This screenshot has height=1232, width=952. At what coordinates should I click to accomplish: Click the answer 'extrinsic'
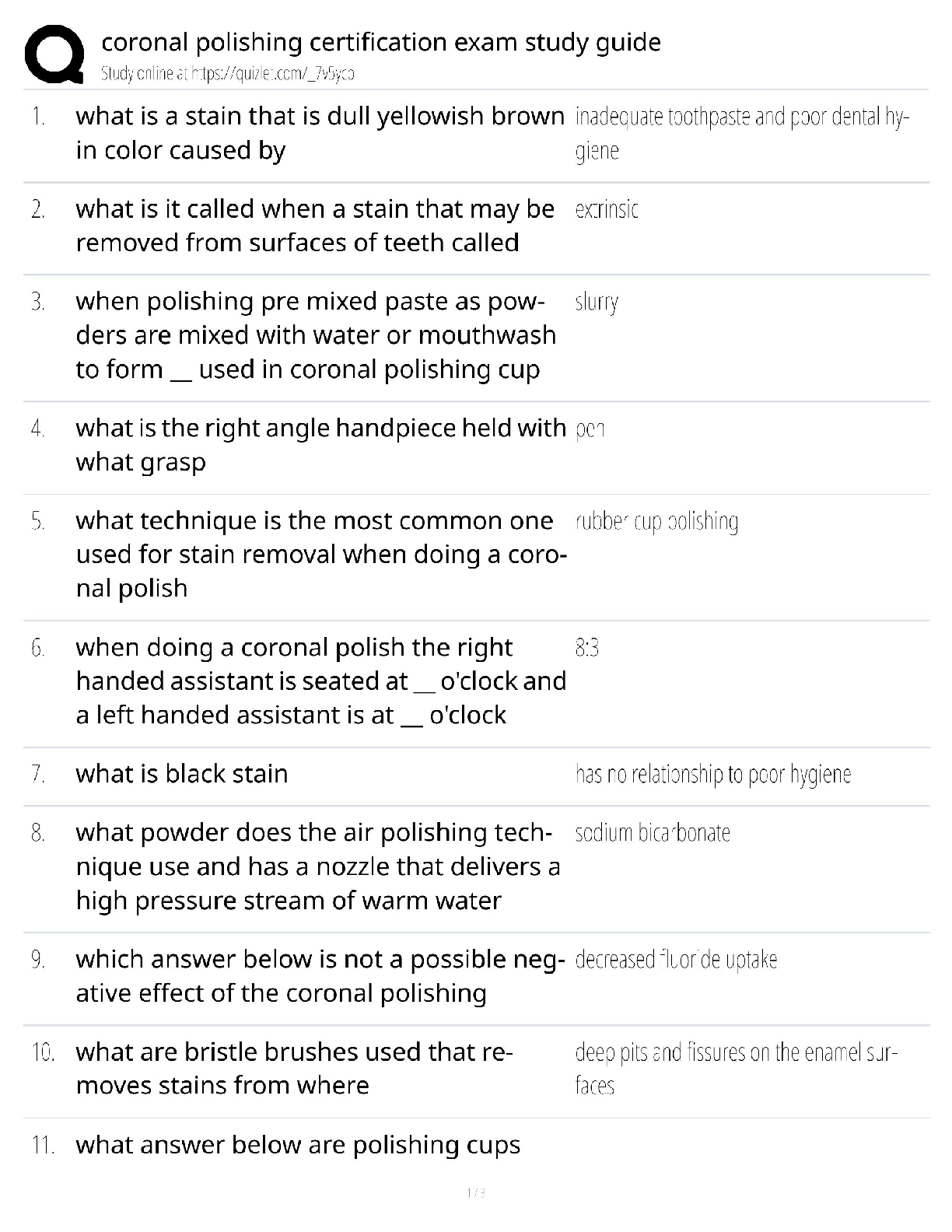[607, 209]
